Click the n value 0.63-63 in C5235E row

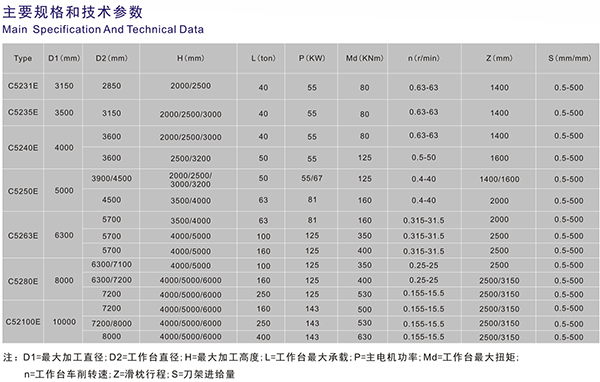424,112
